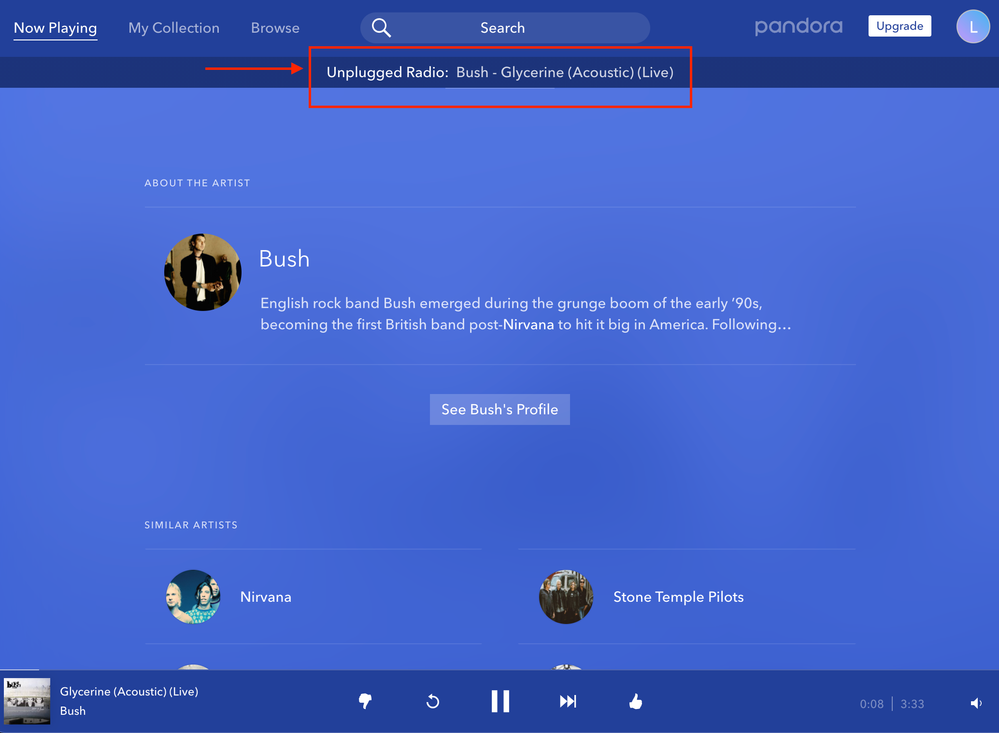This screenshot has height=733, width=999.
Task: Open the Bush artist photo
Action: [x=203, y=272]
